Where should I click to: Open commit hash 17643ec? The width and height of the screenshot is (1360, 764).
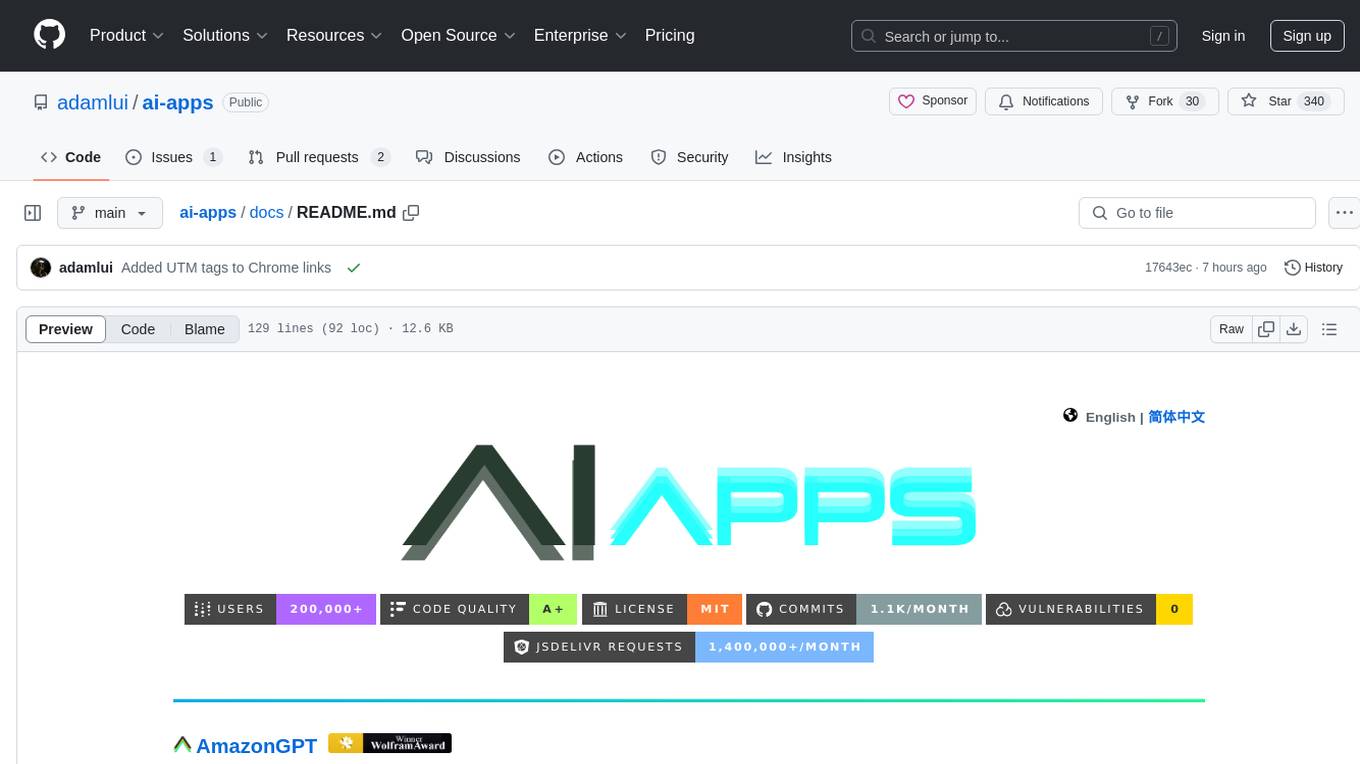(1168, 268)
